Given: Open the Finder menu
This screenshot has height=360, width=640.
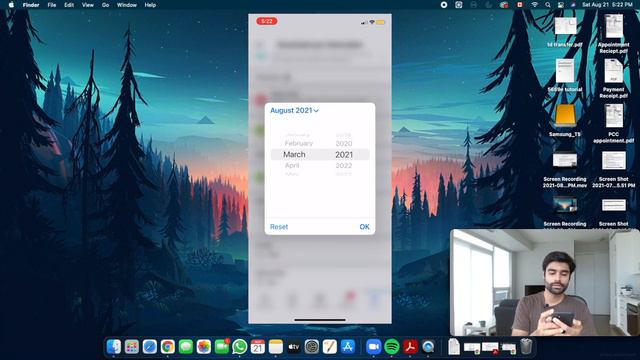Looking at the screenshot, I should [31, 5].
